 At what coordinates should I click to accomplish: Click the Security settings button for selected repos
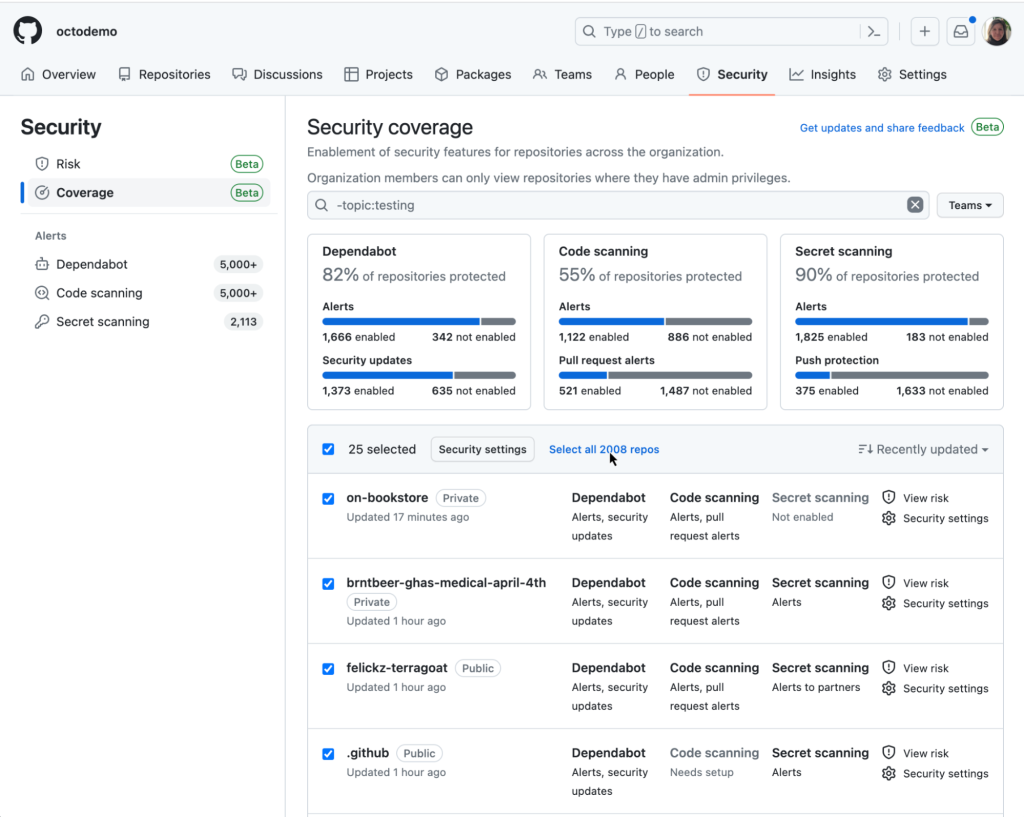coord(482,450)
